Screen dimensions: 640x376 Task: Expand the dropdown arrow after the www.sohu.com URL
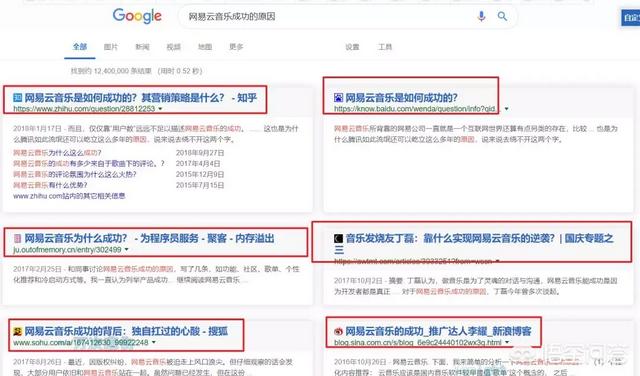pos(153,343)
